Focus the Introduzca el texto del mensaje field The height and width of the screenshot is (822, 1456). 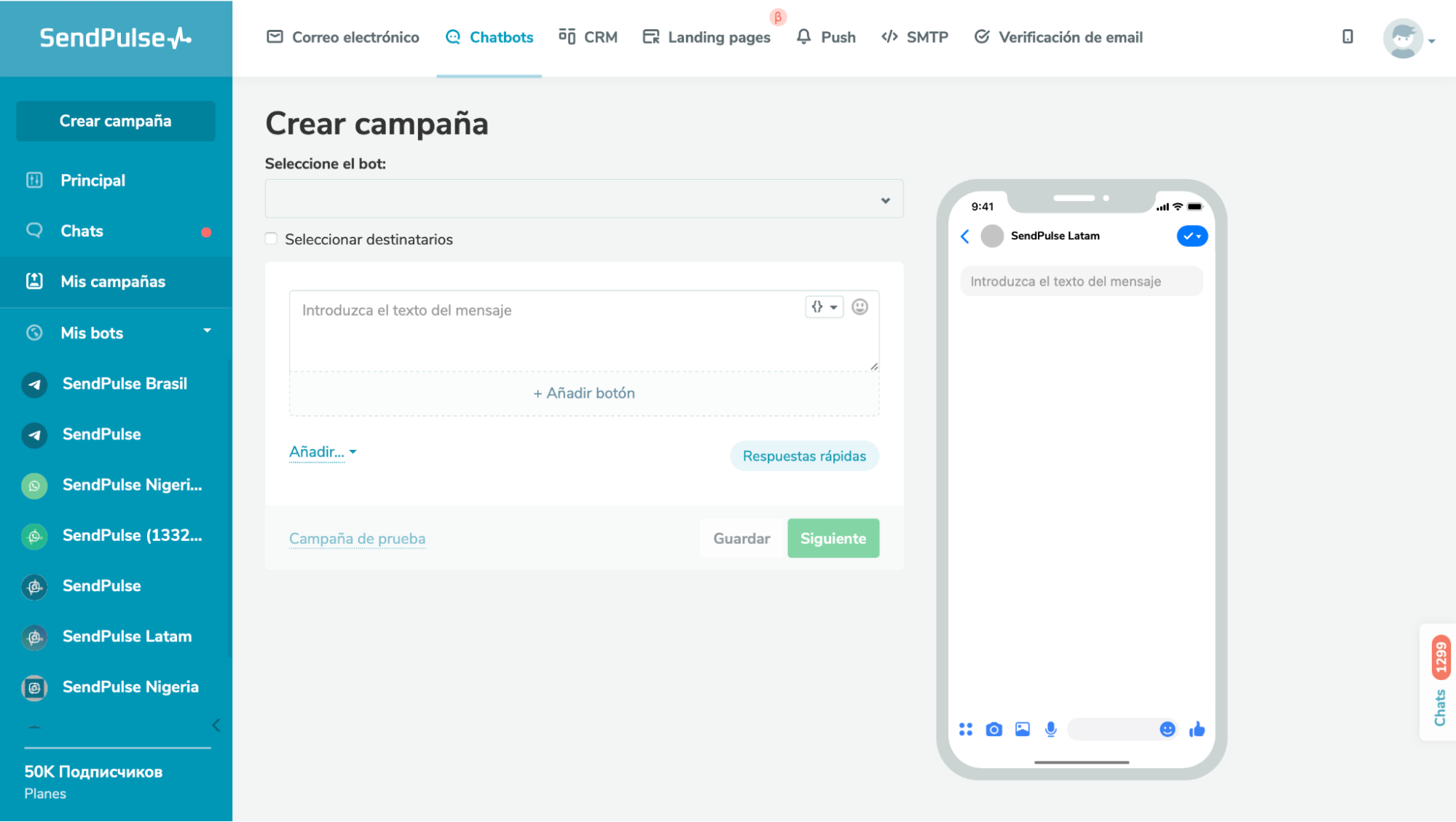(x=583, y=331)
